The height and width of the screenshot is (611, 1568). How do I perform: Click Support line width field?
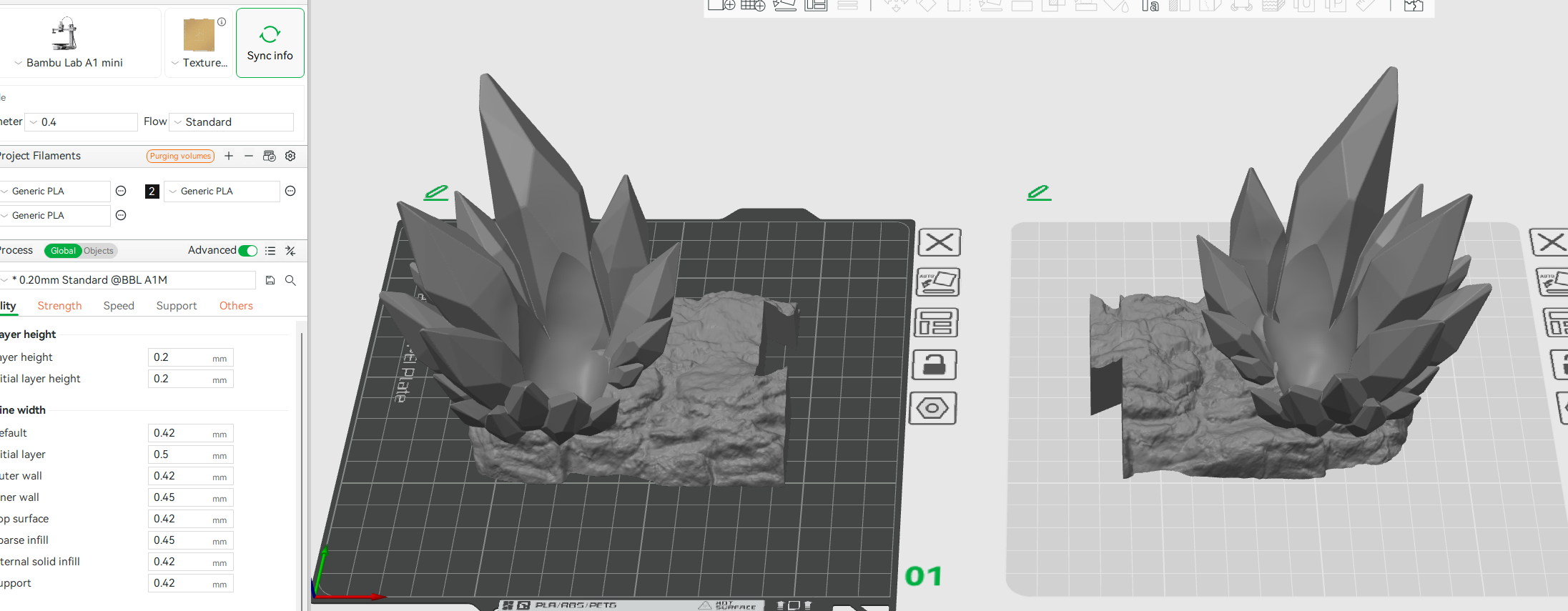click(x=190, y=583)
